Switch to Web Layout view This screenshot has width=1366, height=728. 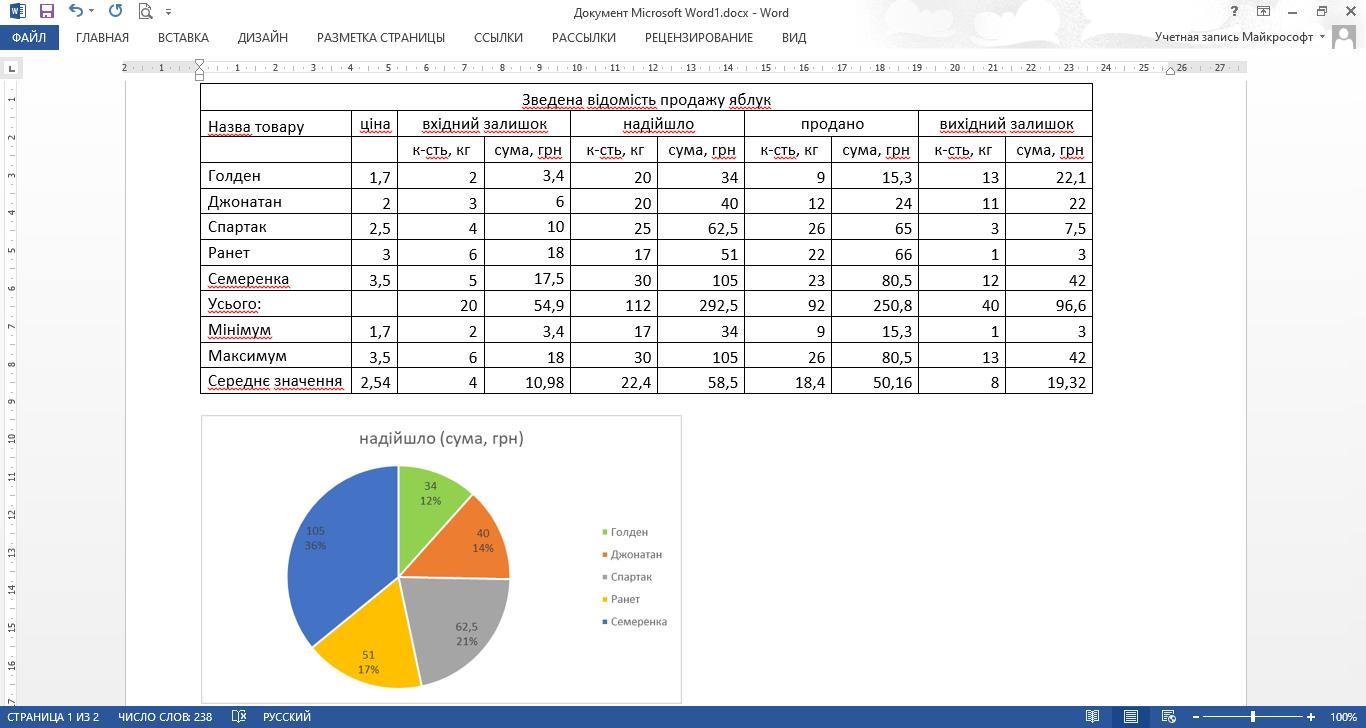[x=1168, y=717]
